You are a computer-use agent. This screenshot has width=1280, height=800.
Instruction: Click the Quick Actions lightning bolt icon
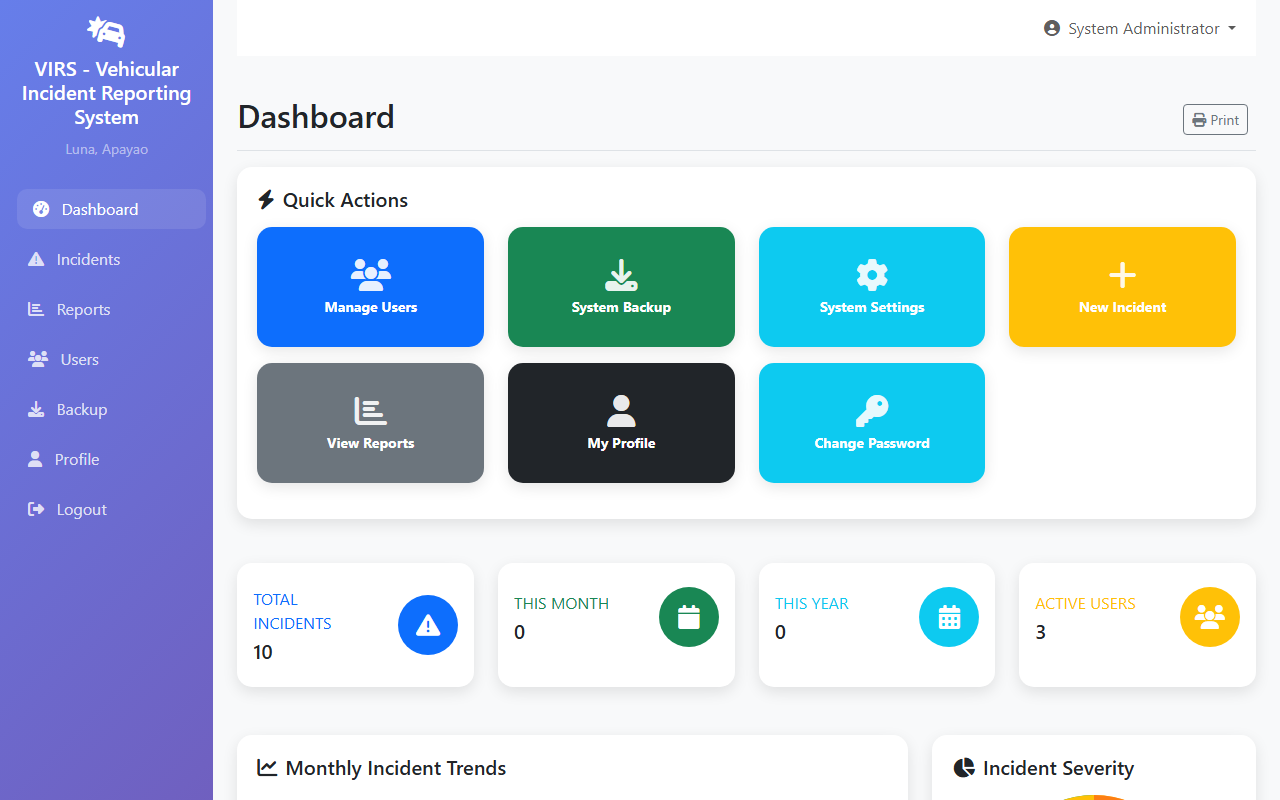tap(266, 200)
